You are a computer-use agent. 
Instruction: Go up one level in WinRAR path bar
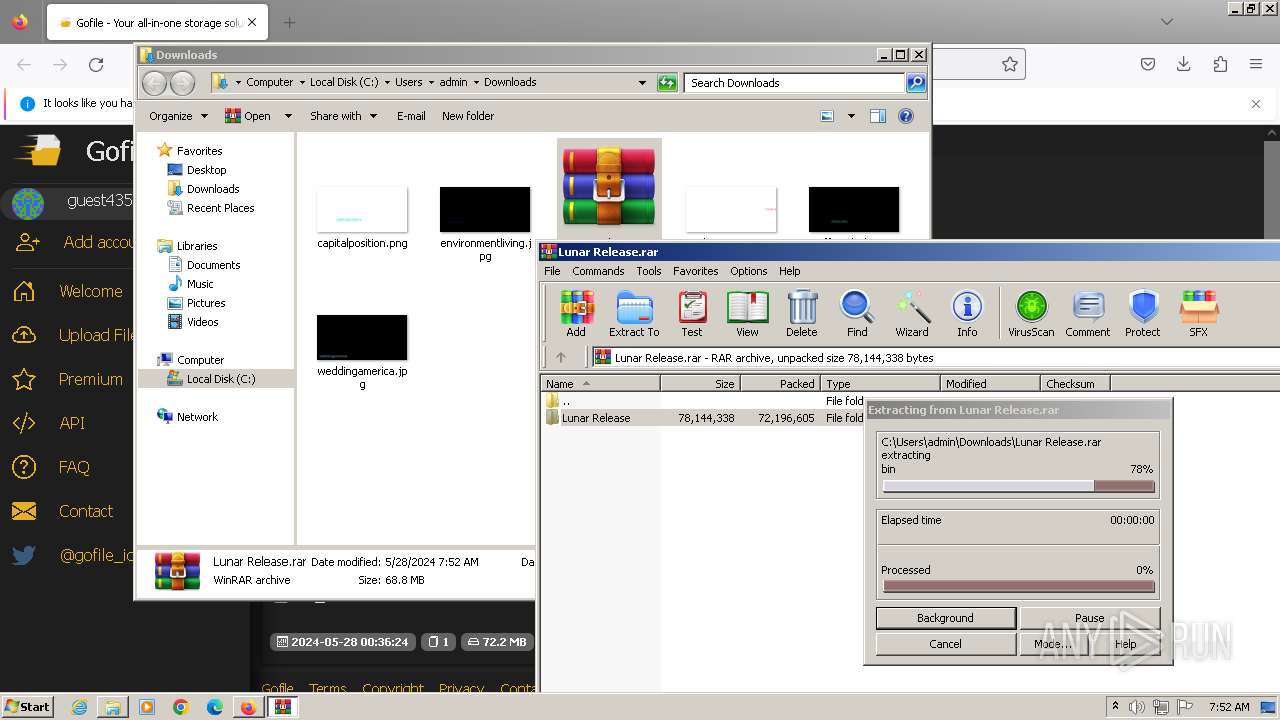(561, 357)
